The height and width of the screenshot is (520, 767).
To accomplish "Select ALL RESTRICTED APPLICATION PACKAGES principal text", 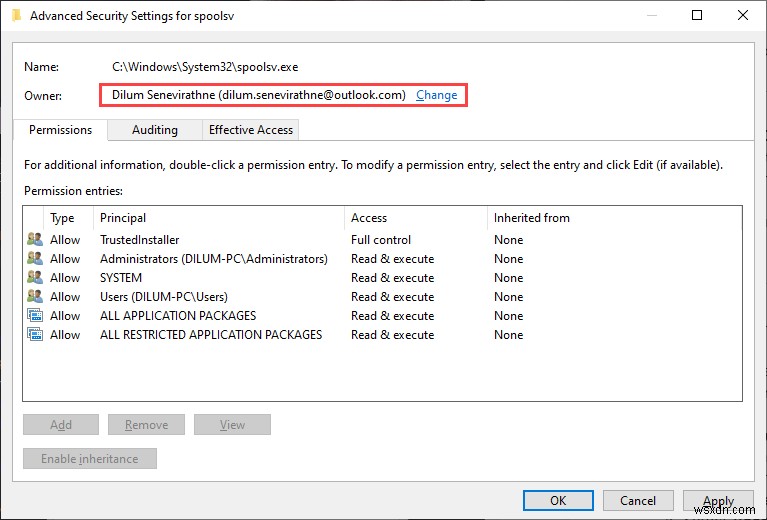I will (x=211, y=335).
